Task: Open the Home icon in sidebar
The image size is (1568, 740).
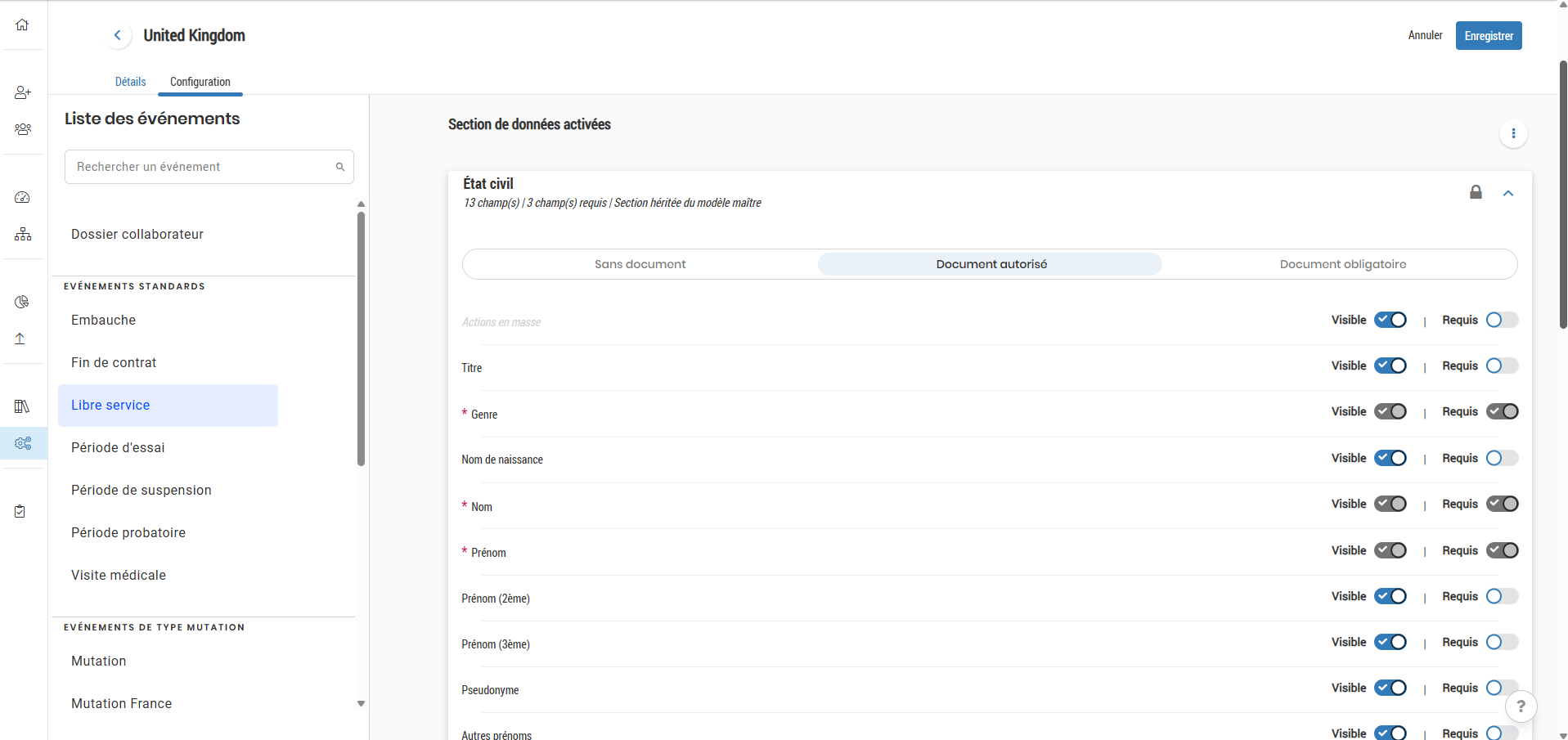Action: click(x=21, y=25)
